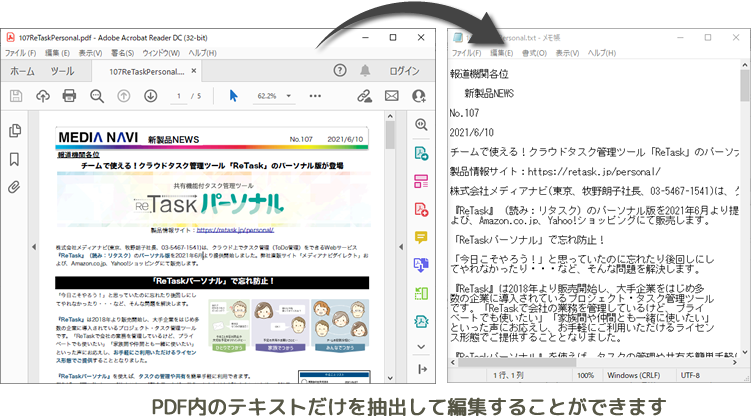Open notifications bell in Acrobat
The height and width of the screenshot is (417, 751).
coord(365,71)
